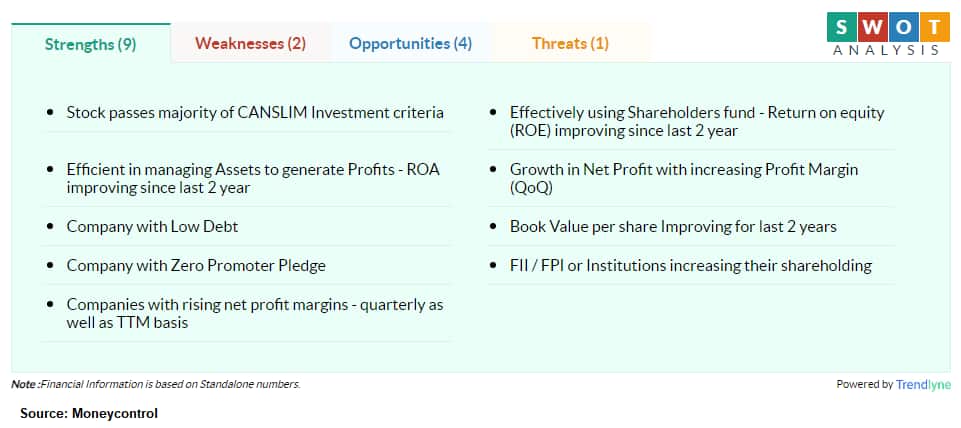Select the rising net profit margins item
The image size is (961, 428).
click(246, 313)
